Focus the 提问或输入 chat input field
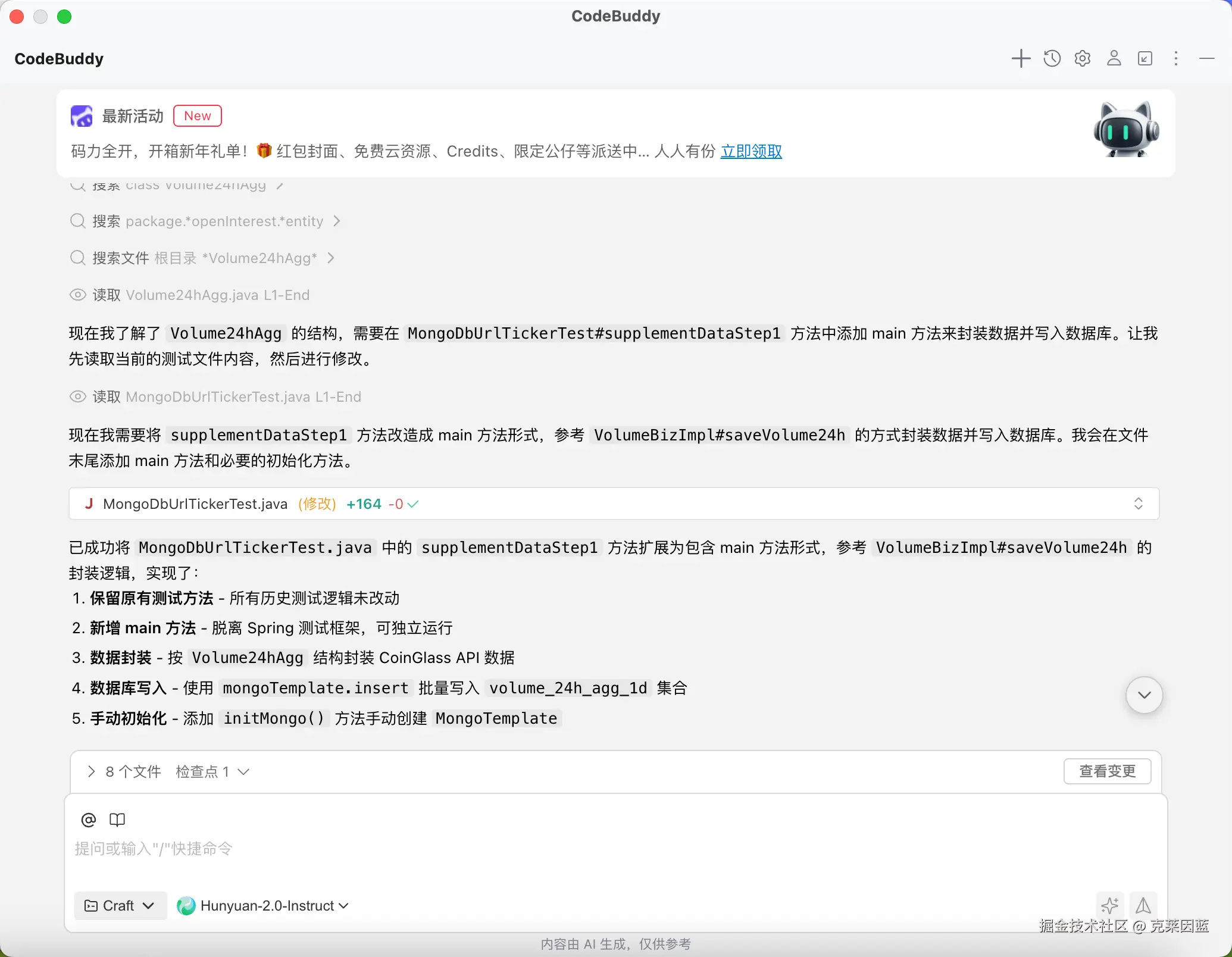This screenshot has height=957, width=1232. coord(357,849)
